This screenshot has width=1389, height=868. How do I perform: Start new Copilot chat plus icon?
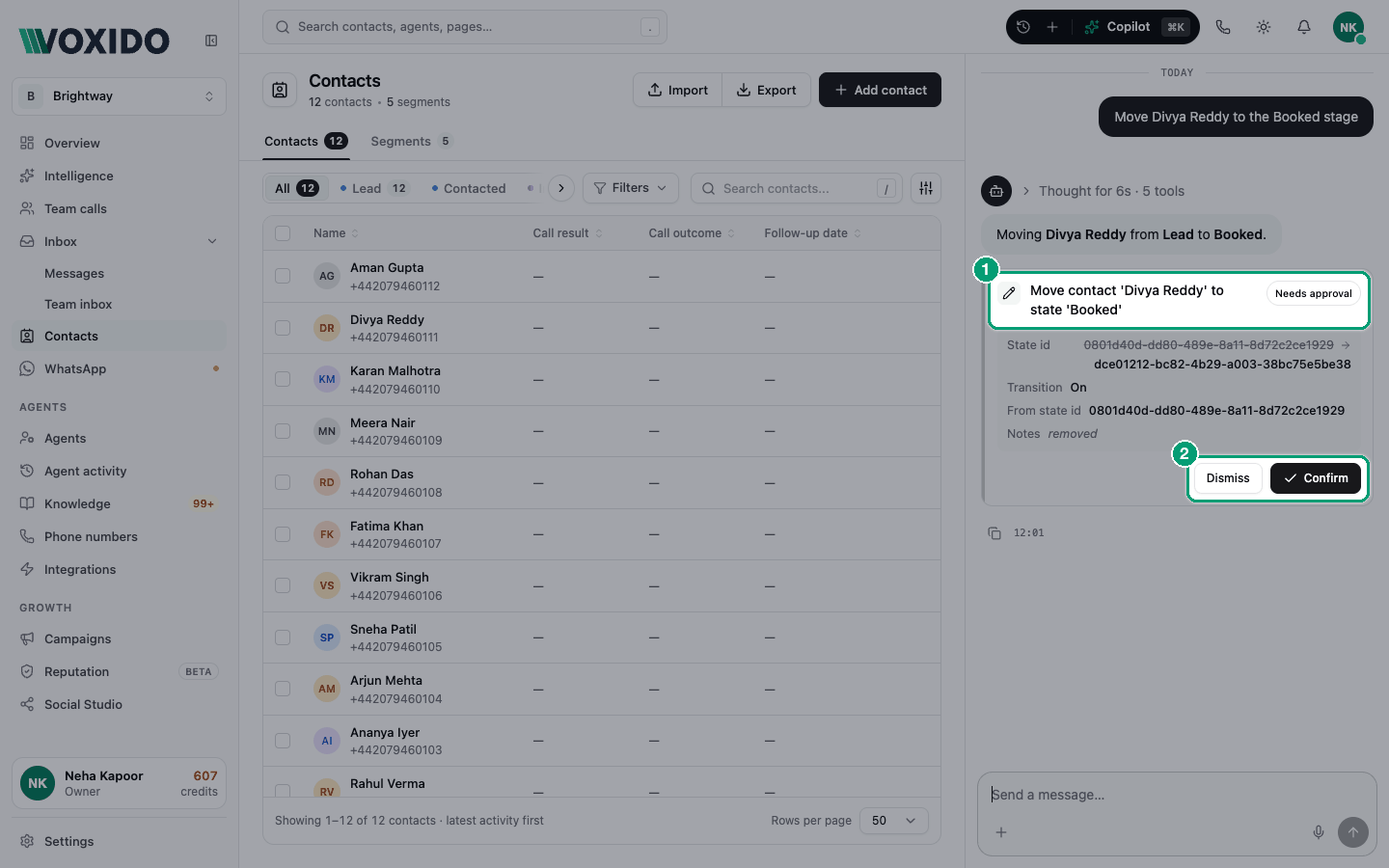[1052, 27]
